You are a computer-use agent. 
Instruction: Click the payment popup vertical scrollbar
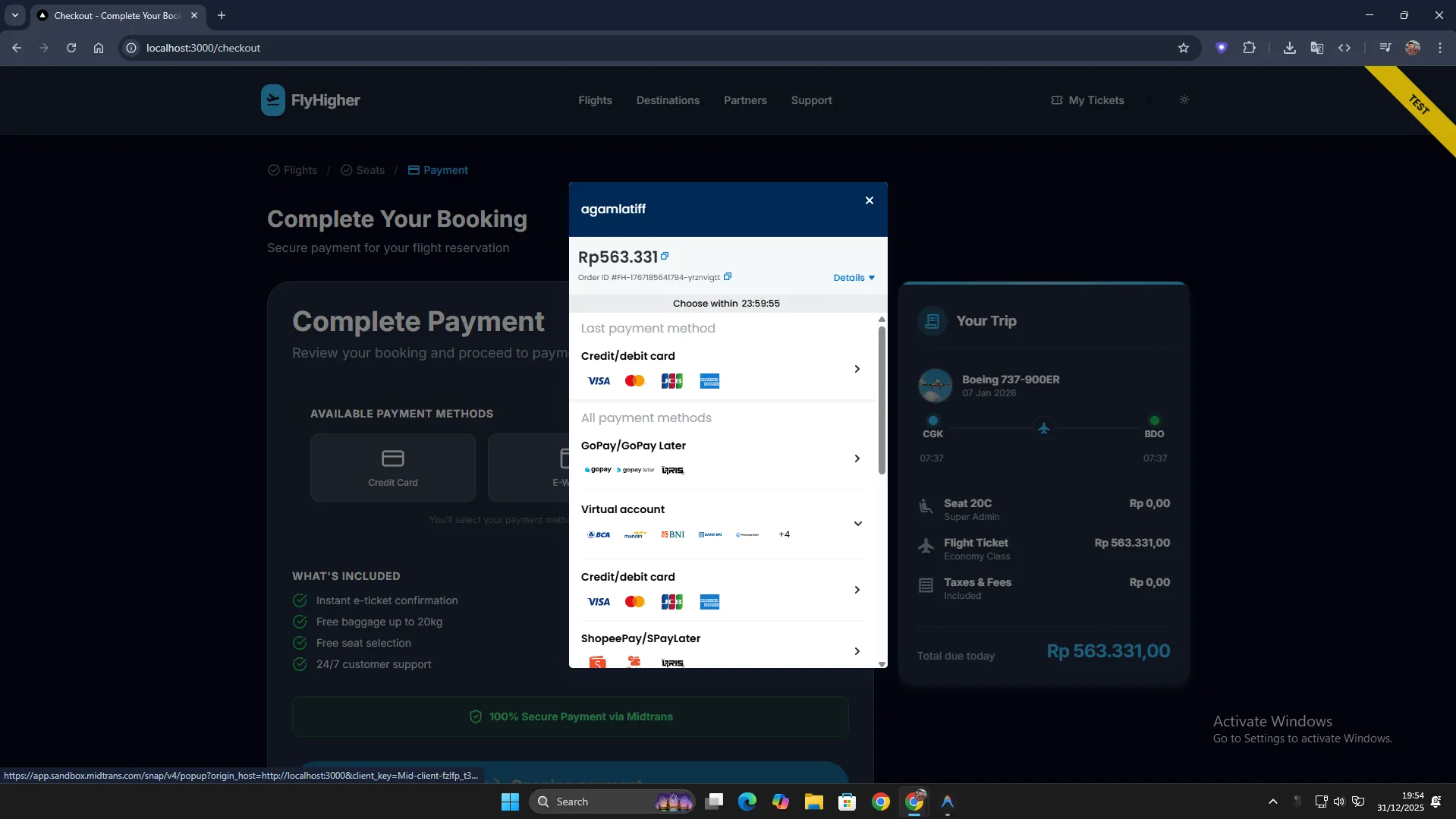(x=882, y=400)
